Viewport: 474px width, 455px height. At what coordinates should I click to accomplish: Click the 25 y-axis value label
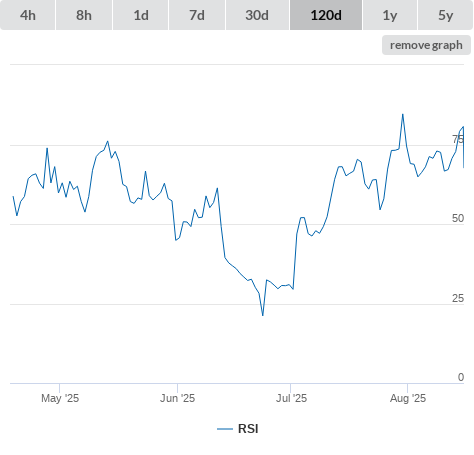[458, 298]
